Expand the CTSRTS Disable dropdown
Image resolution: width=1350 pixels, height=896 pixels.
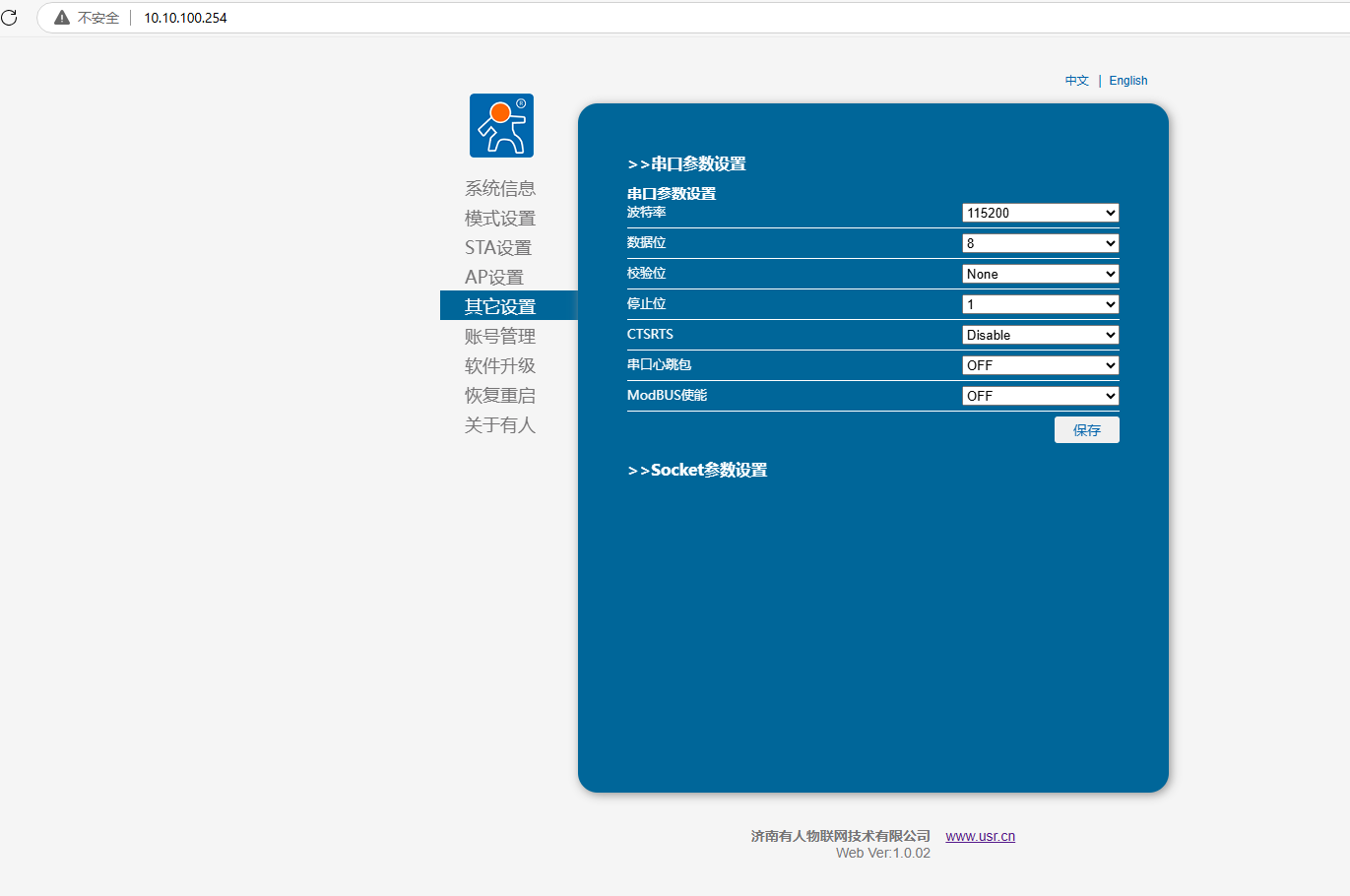tap(1040, 335)
